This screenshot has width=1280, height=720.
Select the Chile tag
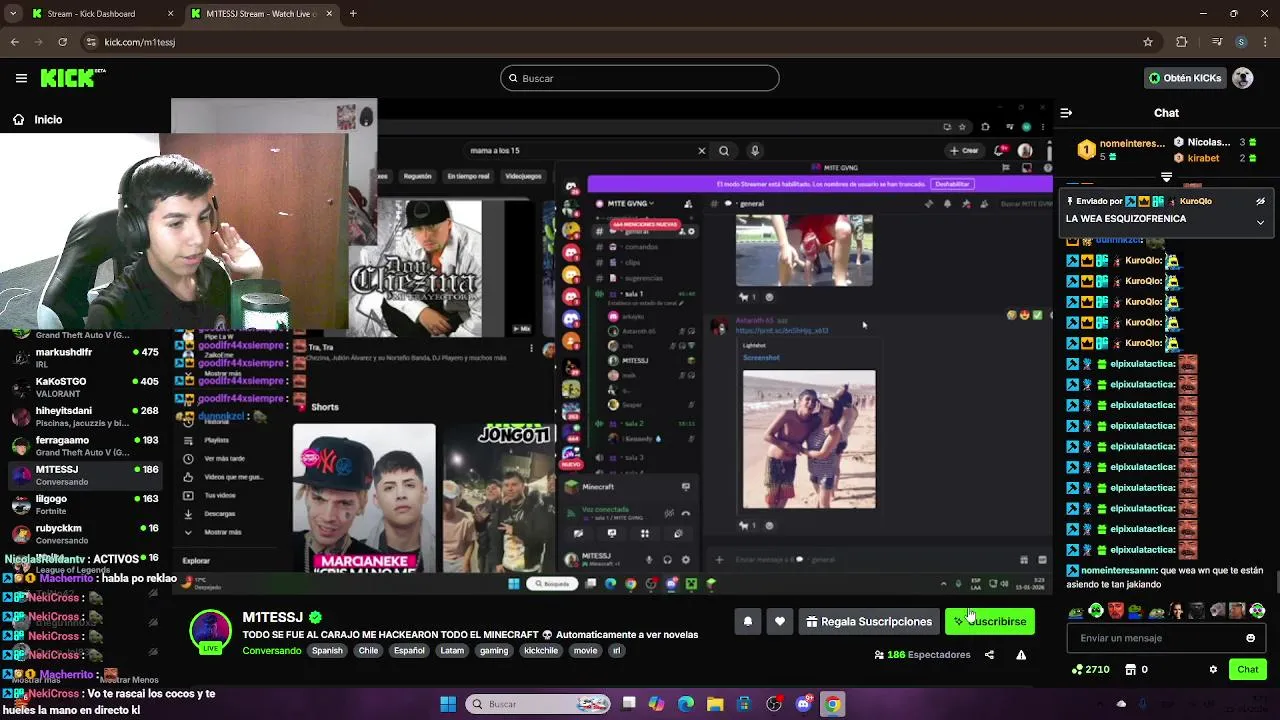[368, 650]
